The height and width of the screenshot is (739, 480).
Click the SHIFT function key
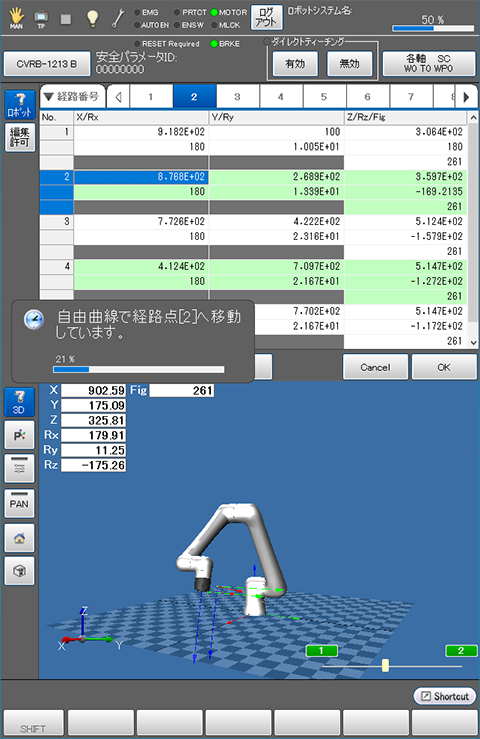pos(33,723)
